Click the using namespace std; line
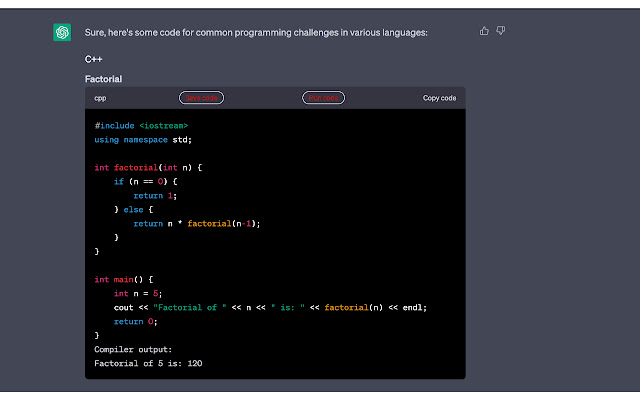640x400 pixels. tap(143, 140)
